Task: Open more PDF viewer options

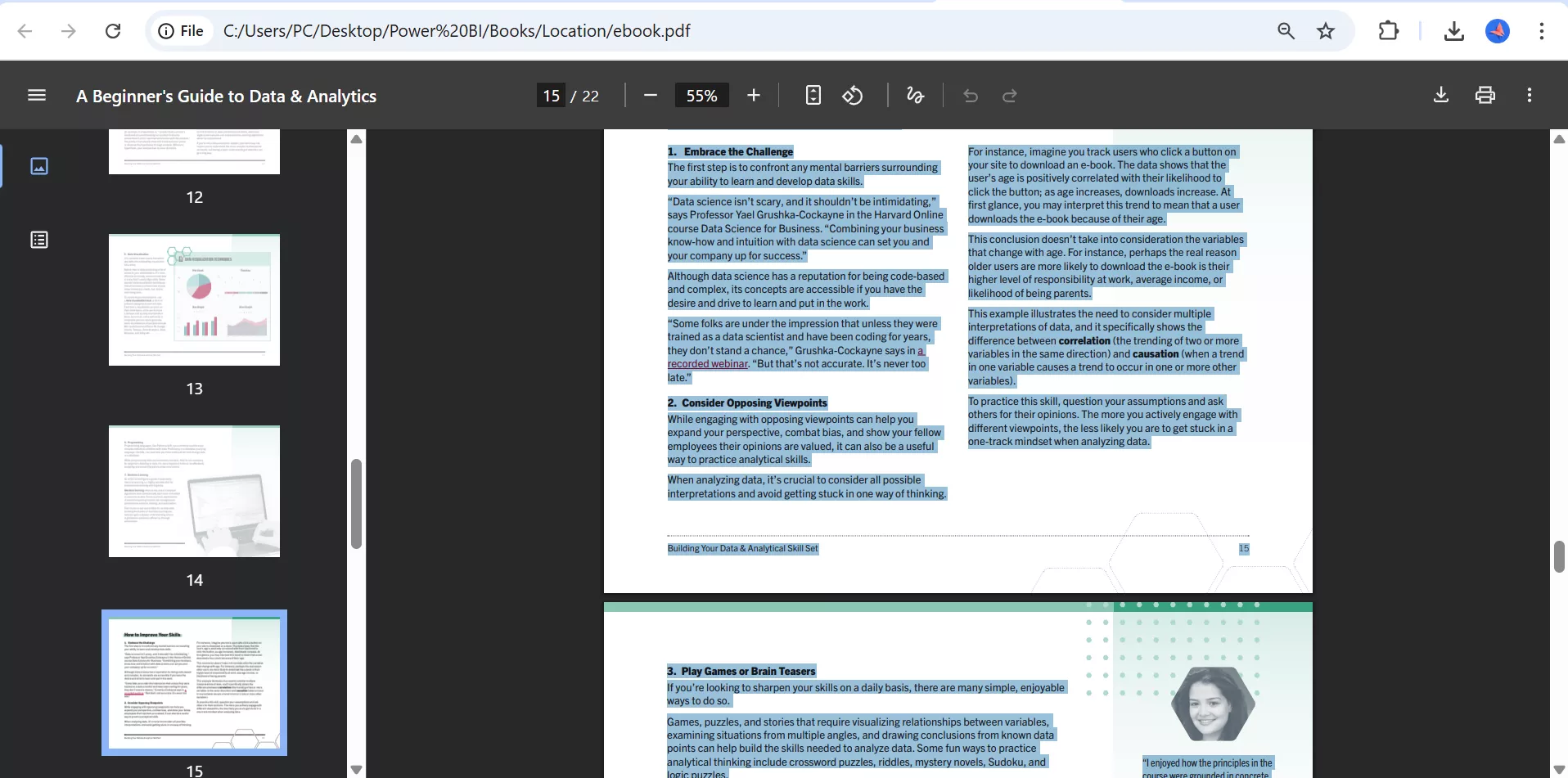Action: click(1530, 95)
